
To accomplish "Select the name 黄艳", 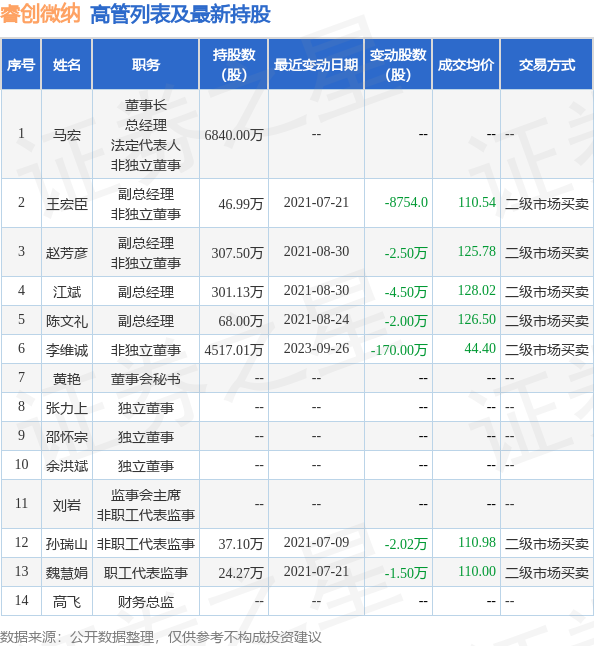I will click(67, 379).
